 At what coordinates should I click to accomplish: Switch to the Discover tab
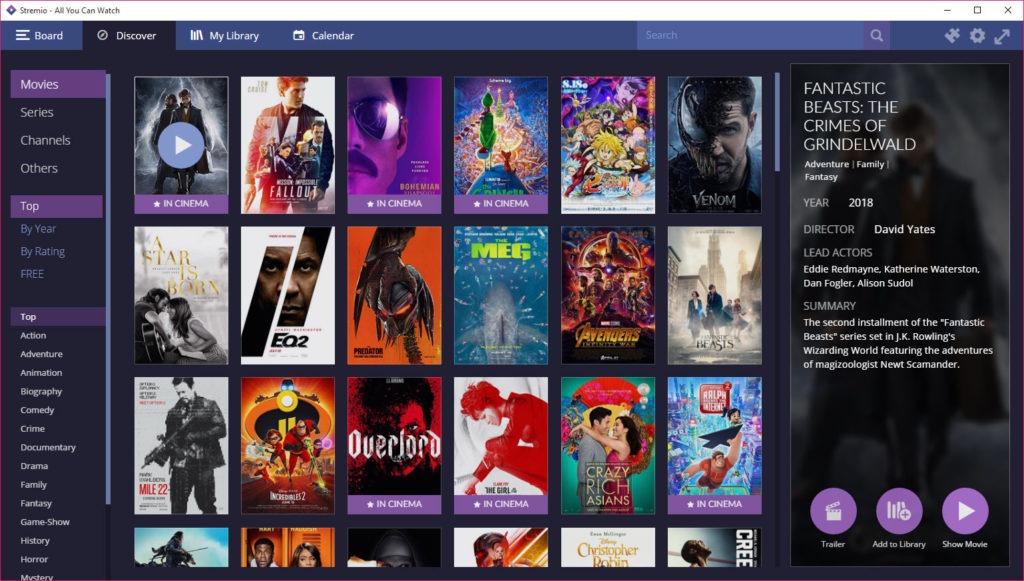[x=129, y=35]
